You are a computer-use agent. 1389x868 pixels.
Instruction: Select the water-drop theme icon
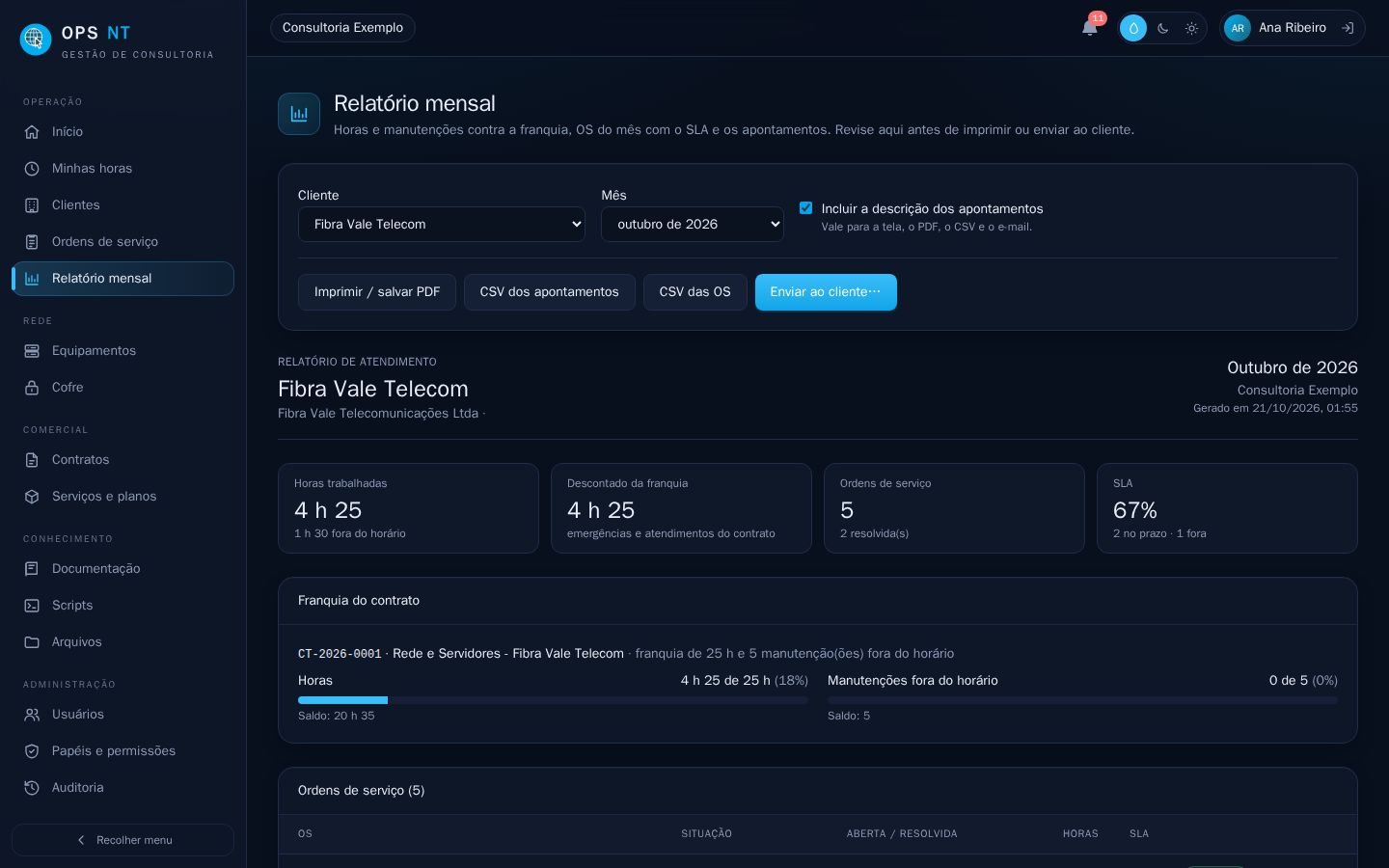tap(1133, 28)
